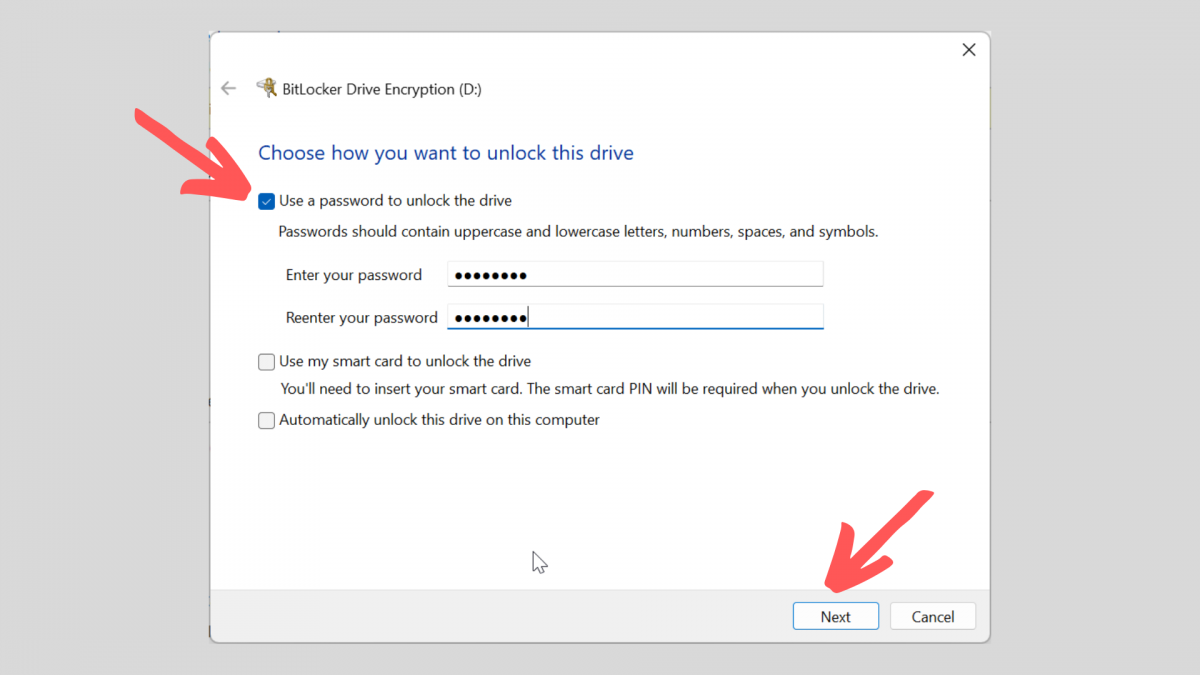Click the back arrow in the wizard header
The height and width of the screenshot is (675, 1200).
tap(228, 89)
